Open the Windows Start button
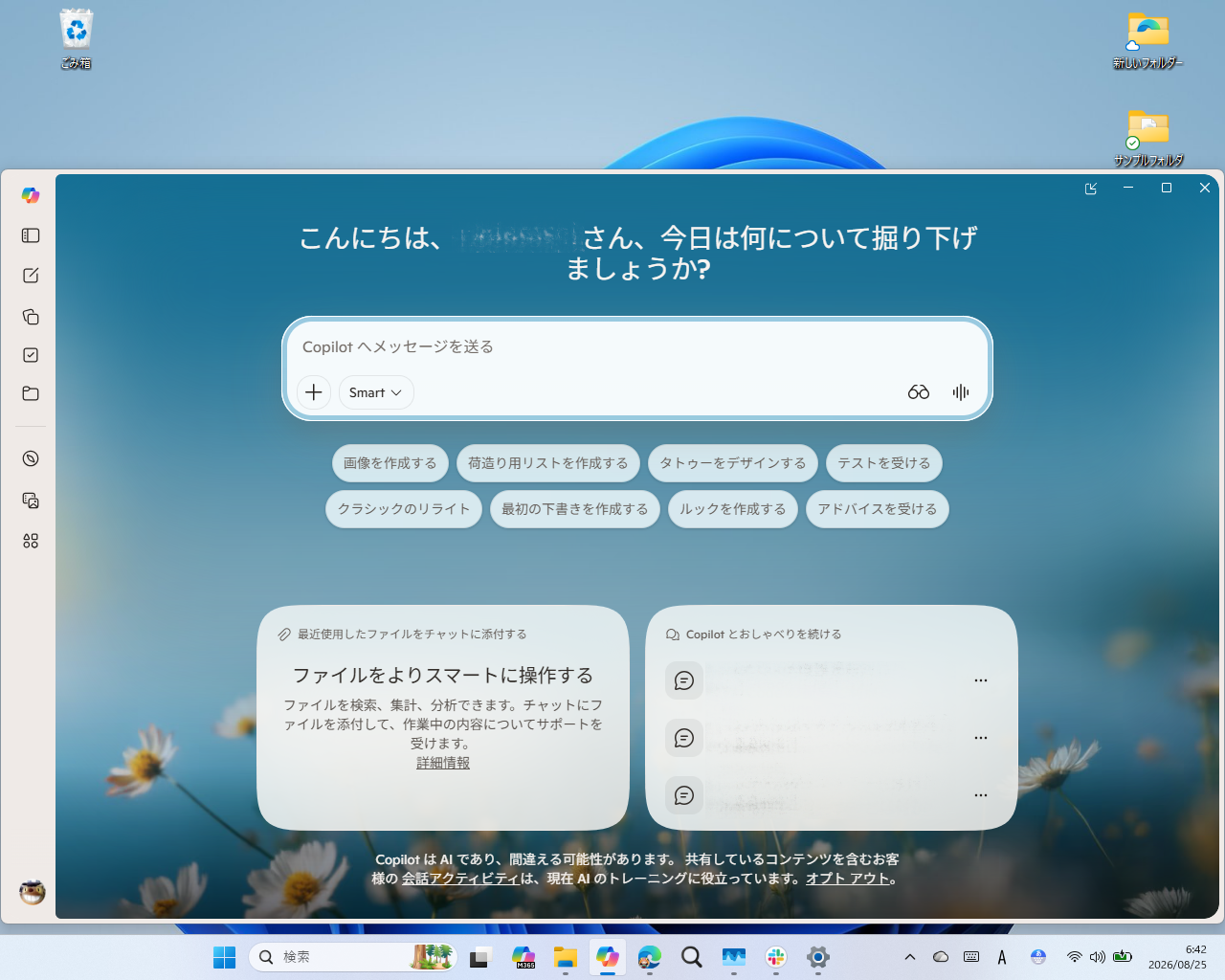 (225, 957)
